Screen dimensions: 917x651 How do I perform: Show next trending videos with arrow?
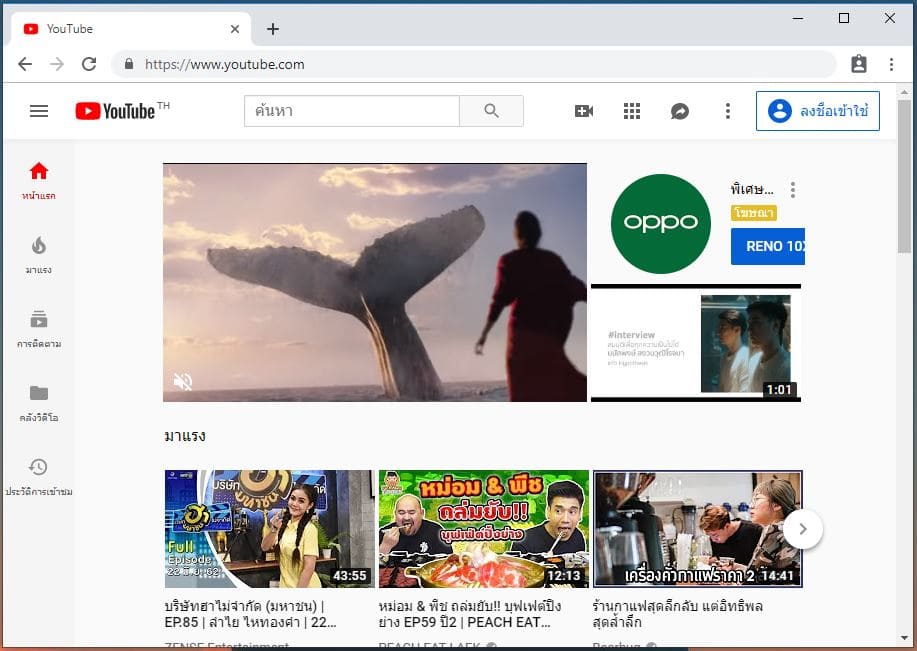click(803, 529)
